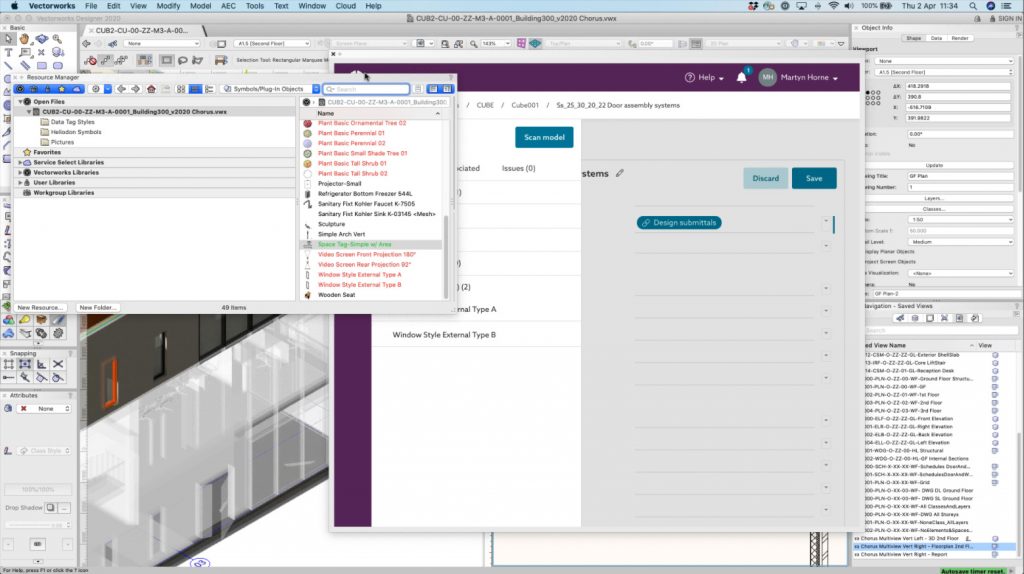Click the Lasso Marquee mode icon
The image size is (1024, 574).
[x=182, y=60]
